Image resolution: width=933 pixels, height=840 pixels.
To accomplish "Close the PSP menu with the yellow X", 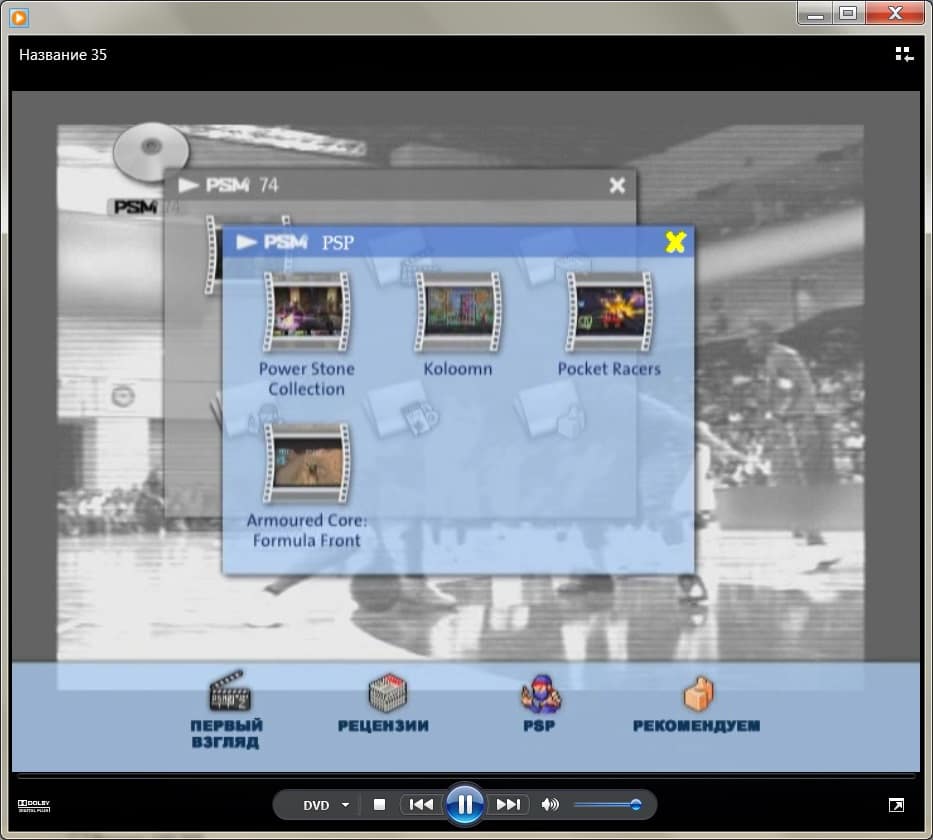I will click(x=675, y=242).
